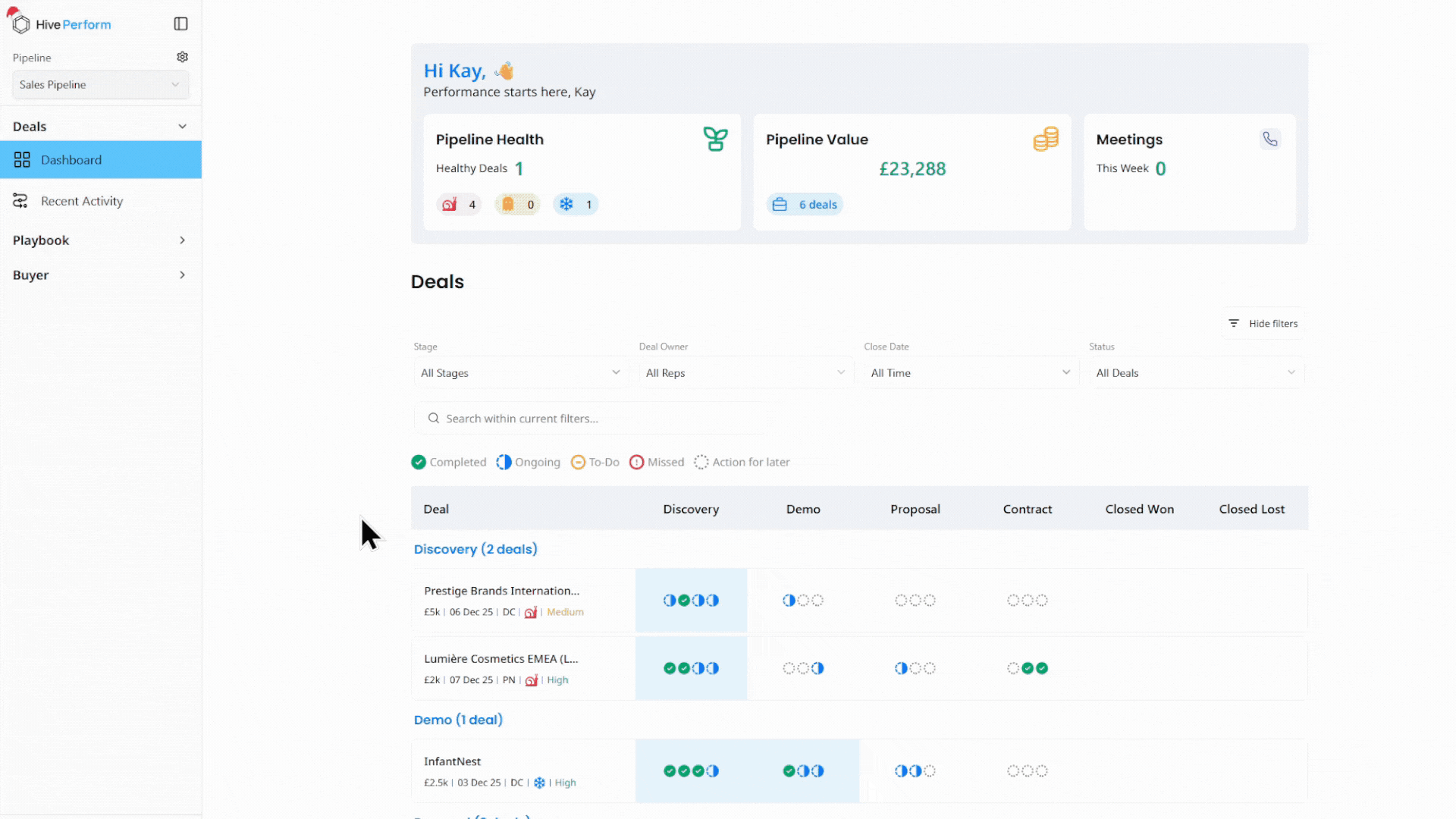Open pipeline settings via the gear icon
The width and height of the screenshot is (1456, 819).
click(x=182, y=56)
